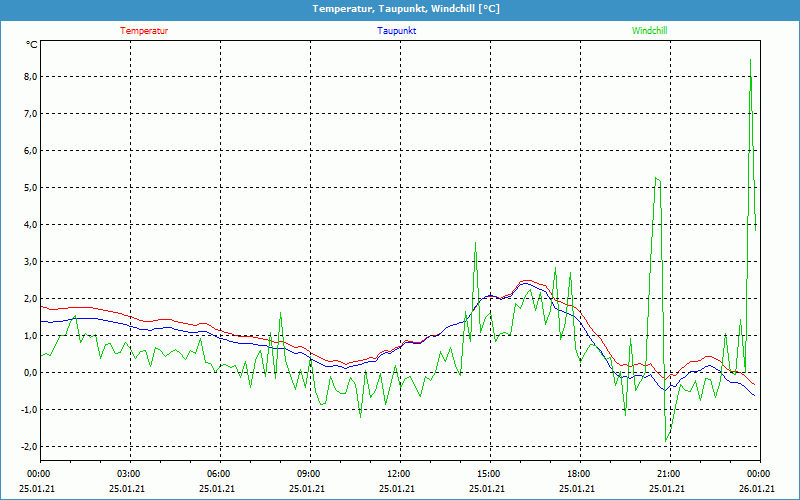Click the -2,0 y-axis value label

pyautogui.click(x=28, y=447)
